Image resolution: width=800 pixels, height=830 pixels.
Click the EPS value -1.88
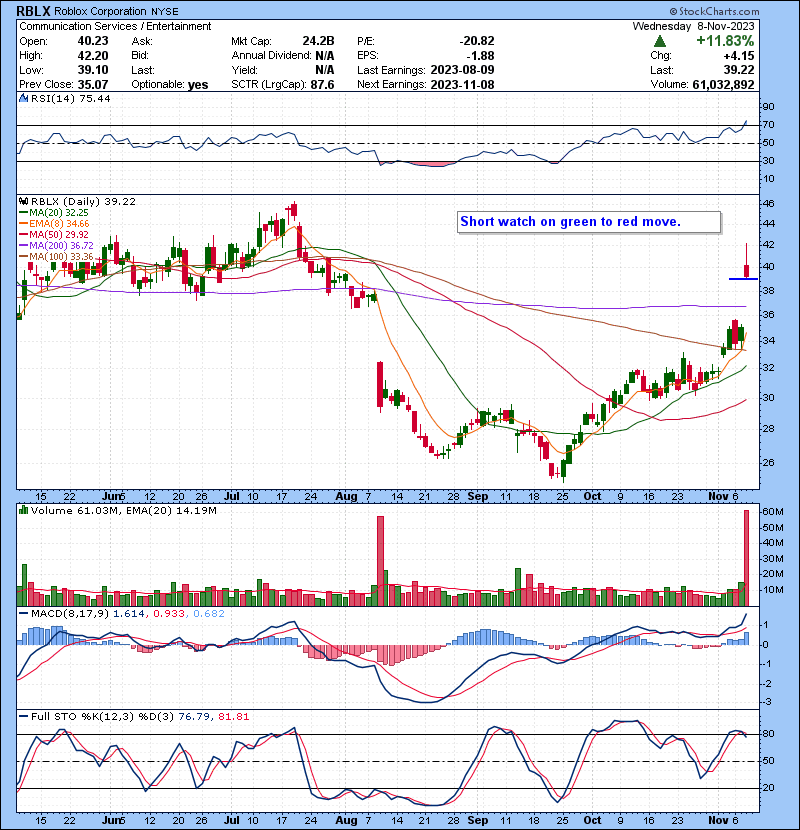(480, 56)
